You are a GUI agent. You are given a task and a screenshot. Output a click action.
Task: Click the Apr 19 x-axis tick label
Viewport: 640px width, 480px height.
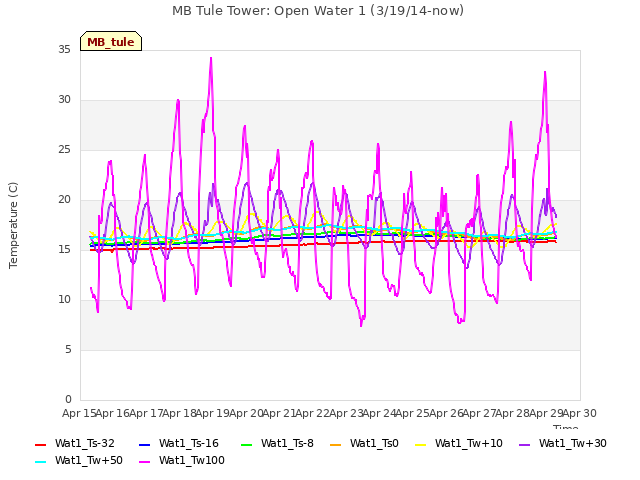pos(213,413)
